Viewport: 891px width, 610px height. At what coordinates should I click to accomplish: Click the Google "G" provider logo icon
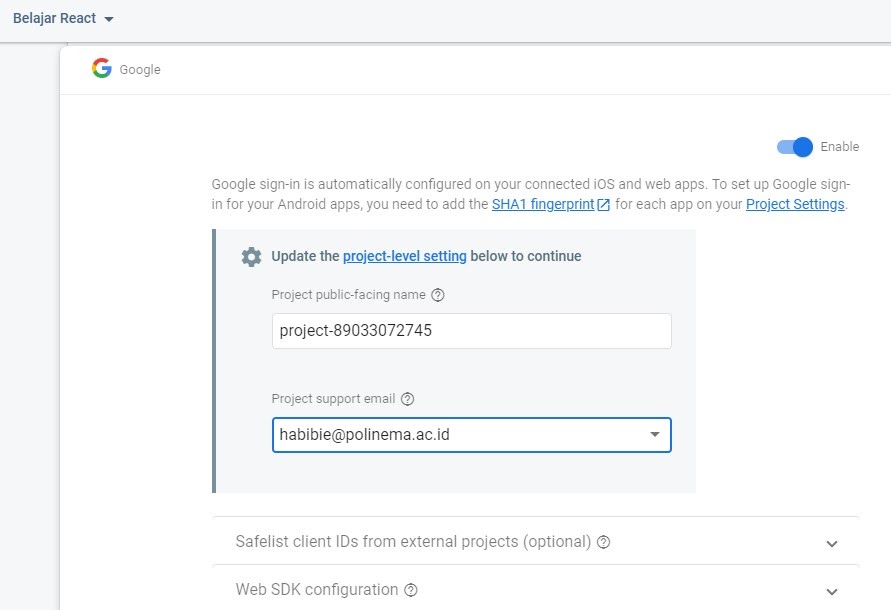tap(101, 69)
